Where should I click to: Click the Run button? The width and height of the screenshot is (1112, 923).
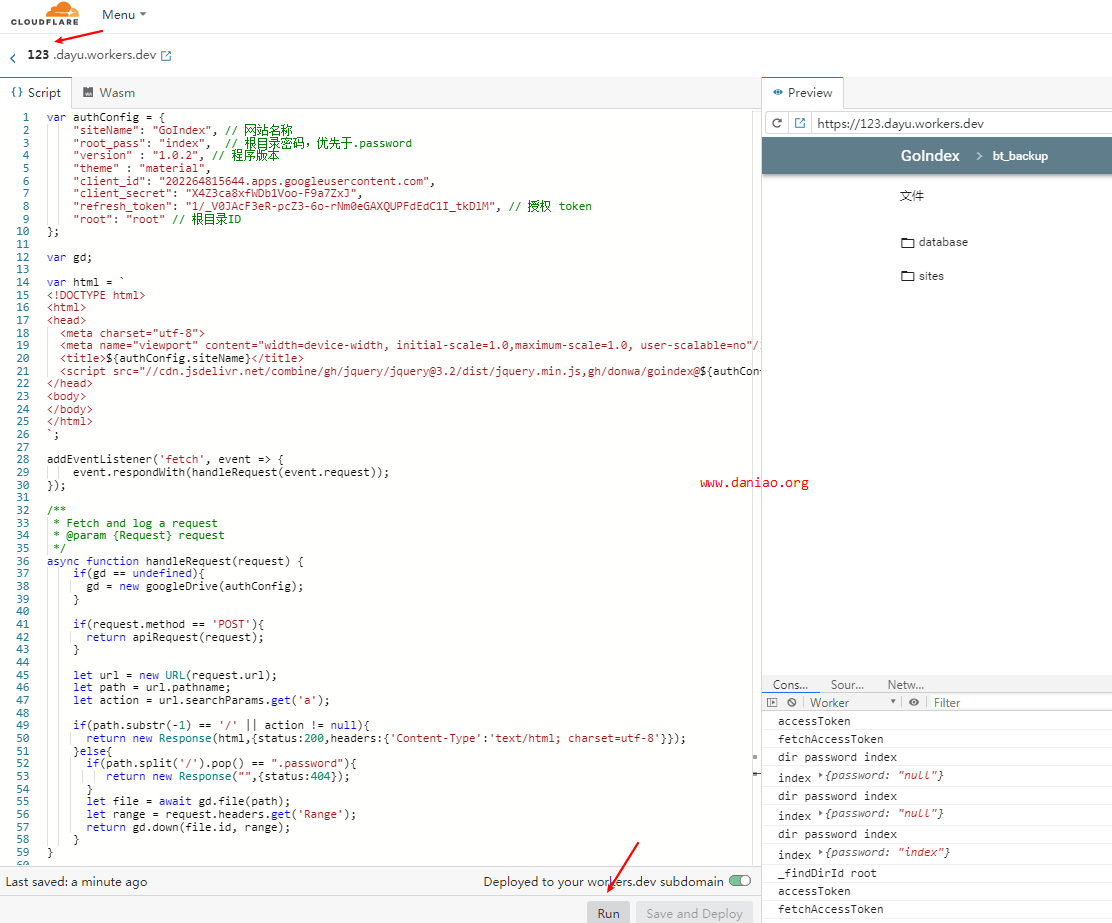[608, 913]
